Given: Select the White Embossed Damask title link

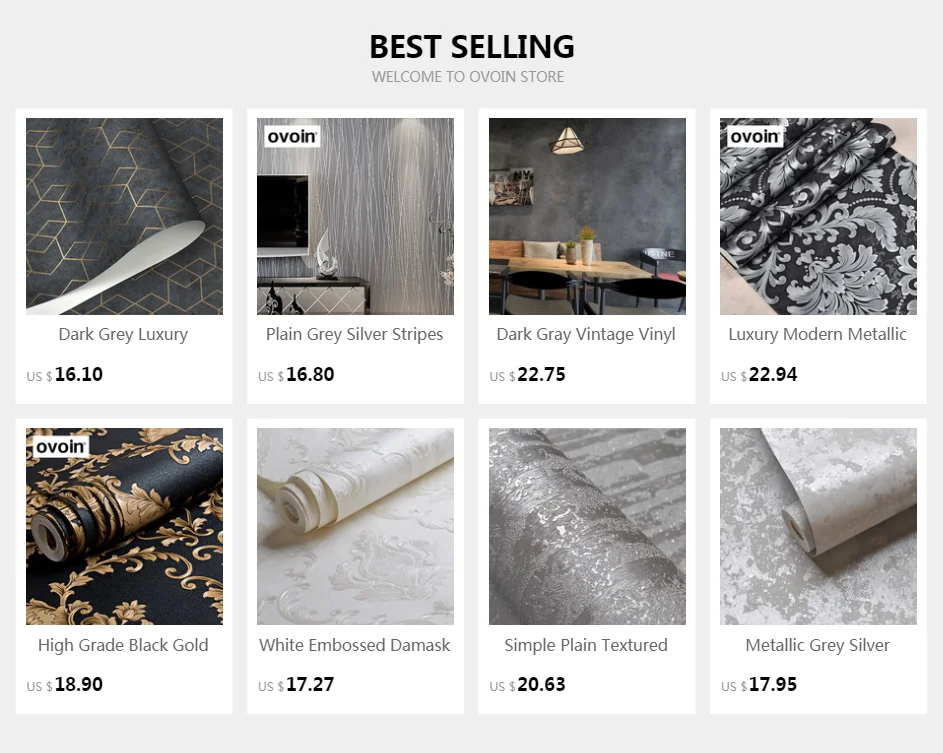Looking at the screenshot, I should tap(355, 645).
